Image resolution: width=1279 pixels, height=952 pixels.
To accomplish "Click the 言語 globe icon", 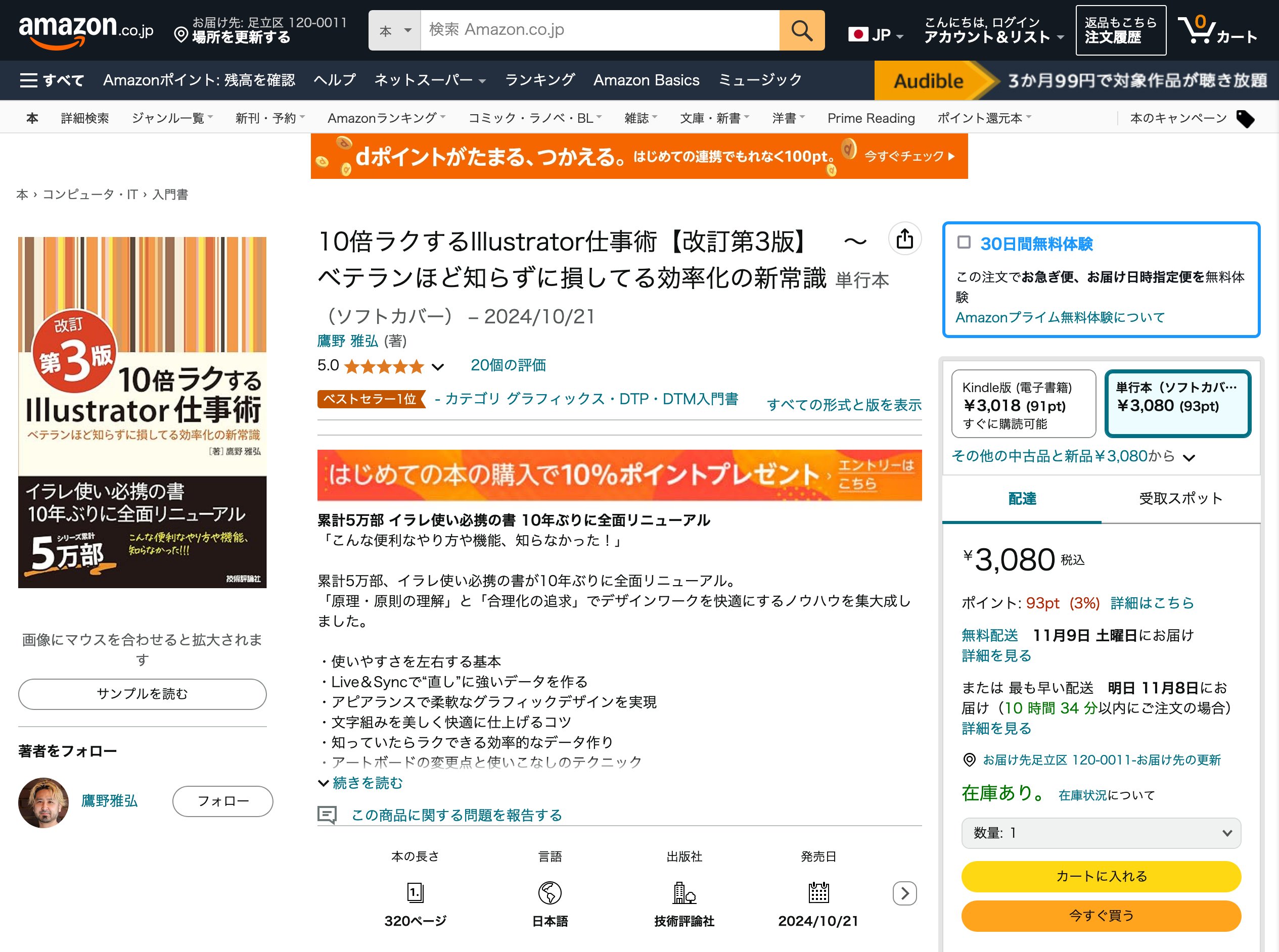I will click(x=550, y=893).
